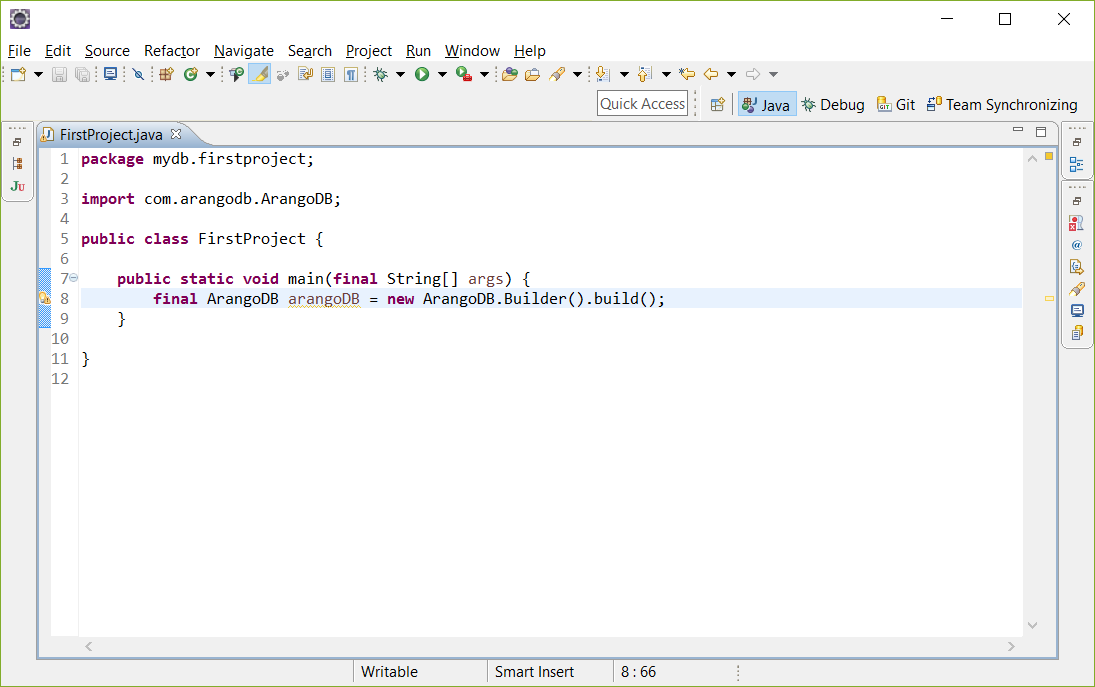Click the grayed footprints icon
This screenshot has width=1095, height=687.
[283, 74]
